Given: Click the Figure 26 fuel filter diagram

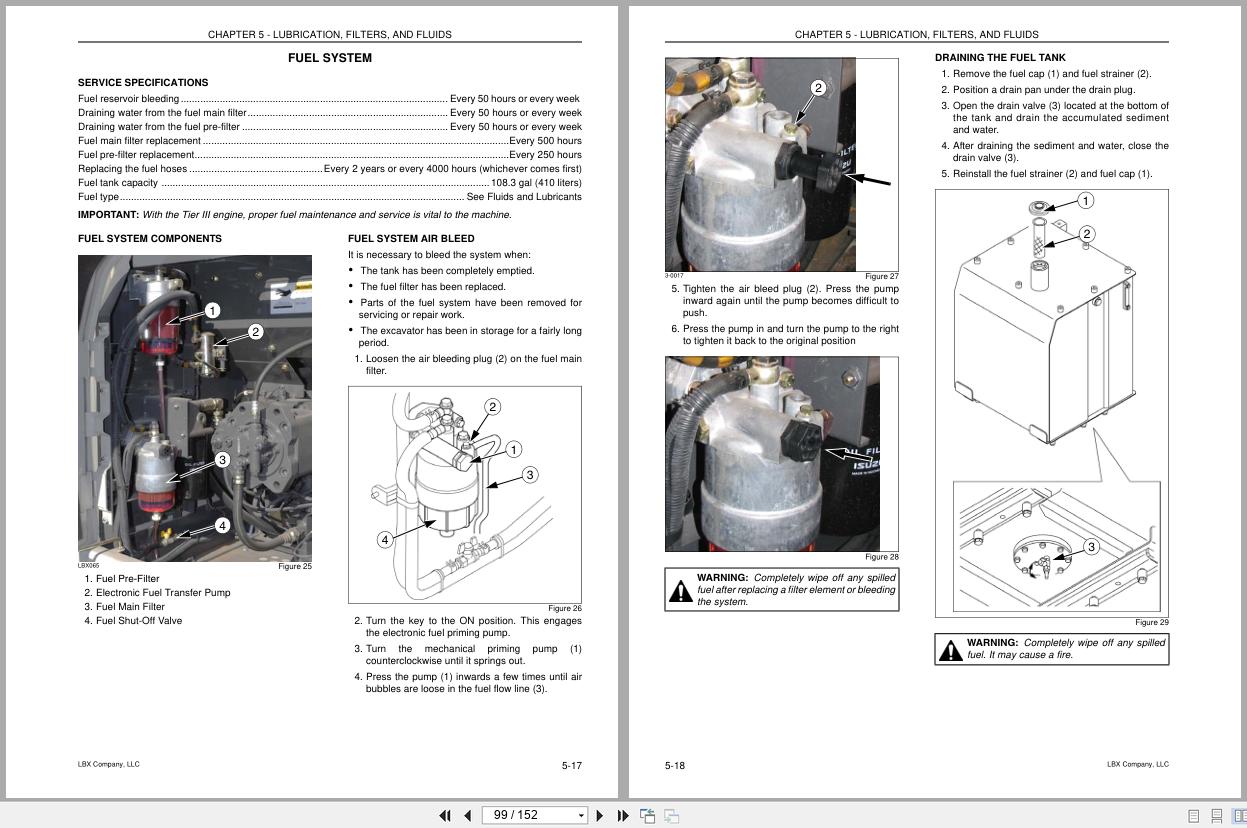Looking at the screenshot, I should 465,495.
